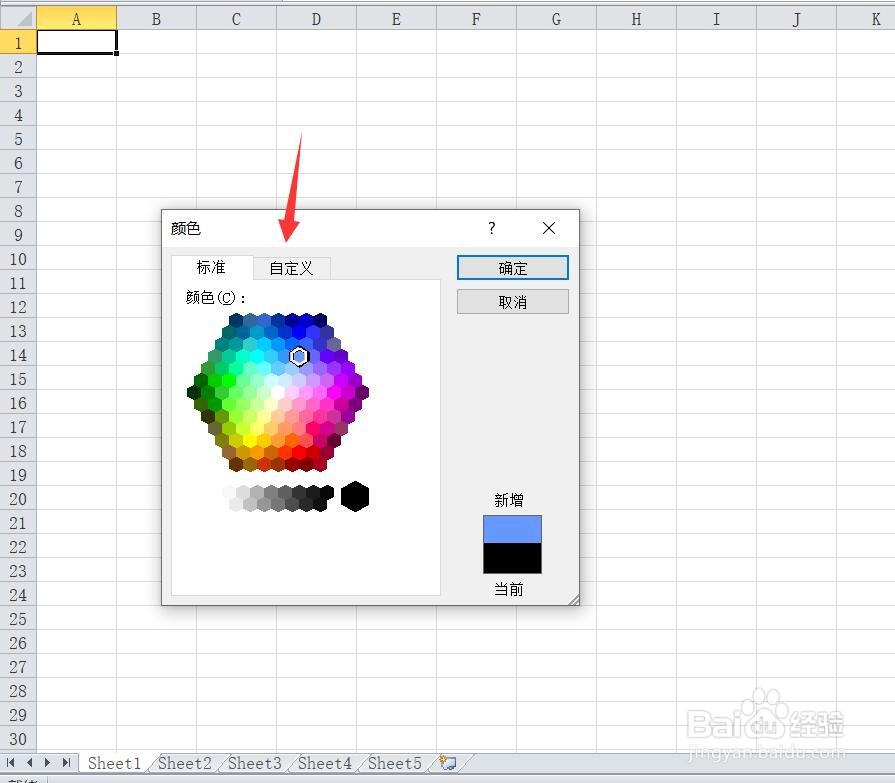The width and height of the screenshot is (895, 783).
Task: Click the dialog resize grip icon
Action: (572, 598)
